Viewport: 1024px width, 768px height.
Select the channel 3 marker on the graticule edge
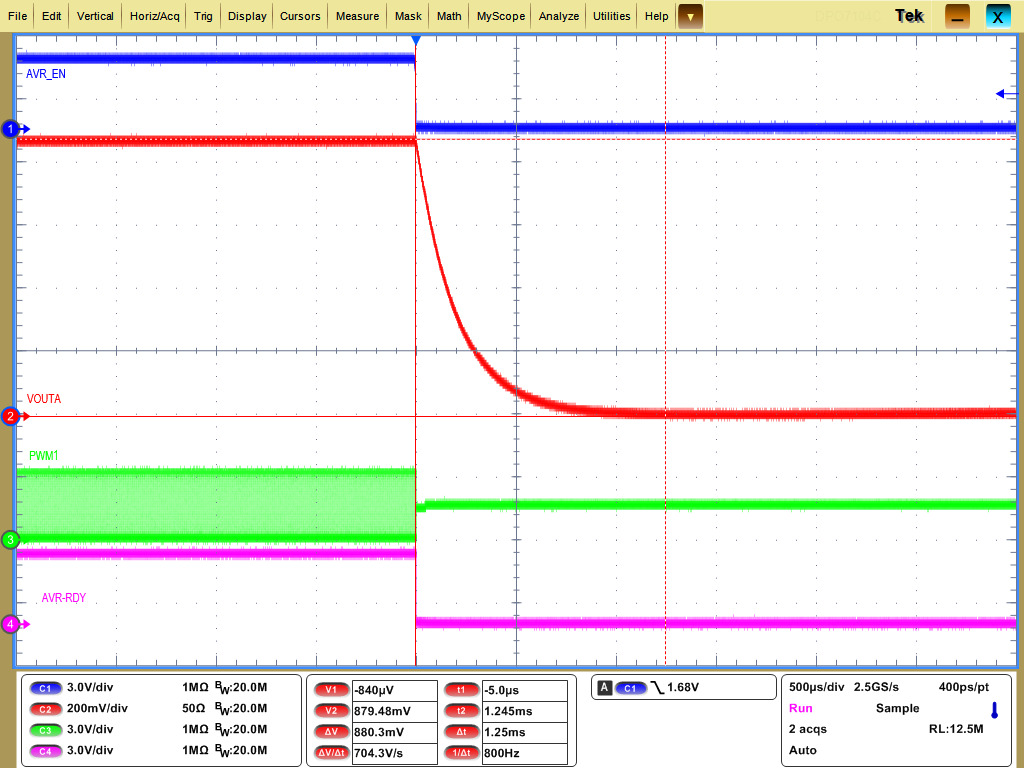[10, 540]
